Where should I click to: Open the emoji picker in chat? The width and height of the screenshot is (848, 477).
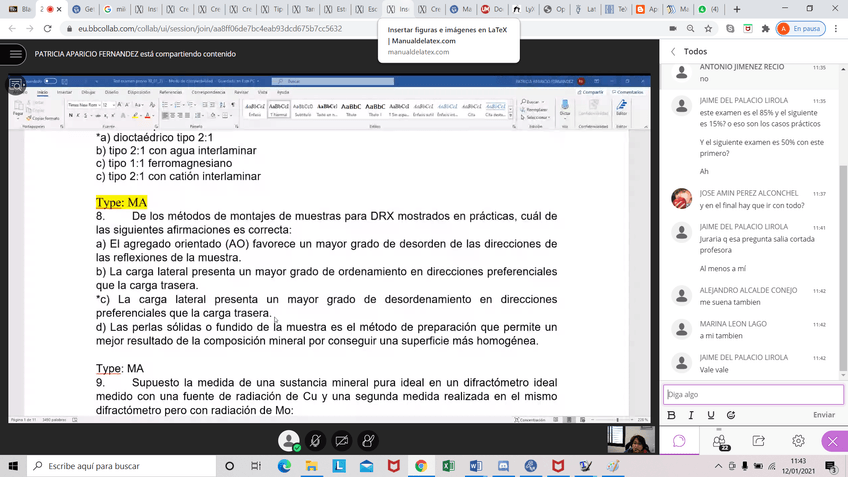click(731, 415)
